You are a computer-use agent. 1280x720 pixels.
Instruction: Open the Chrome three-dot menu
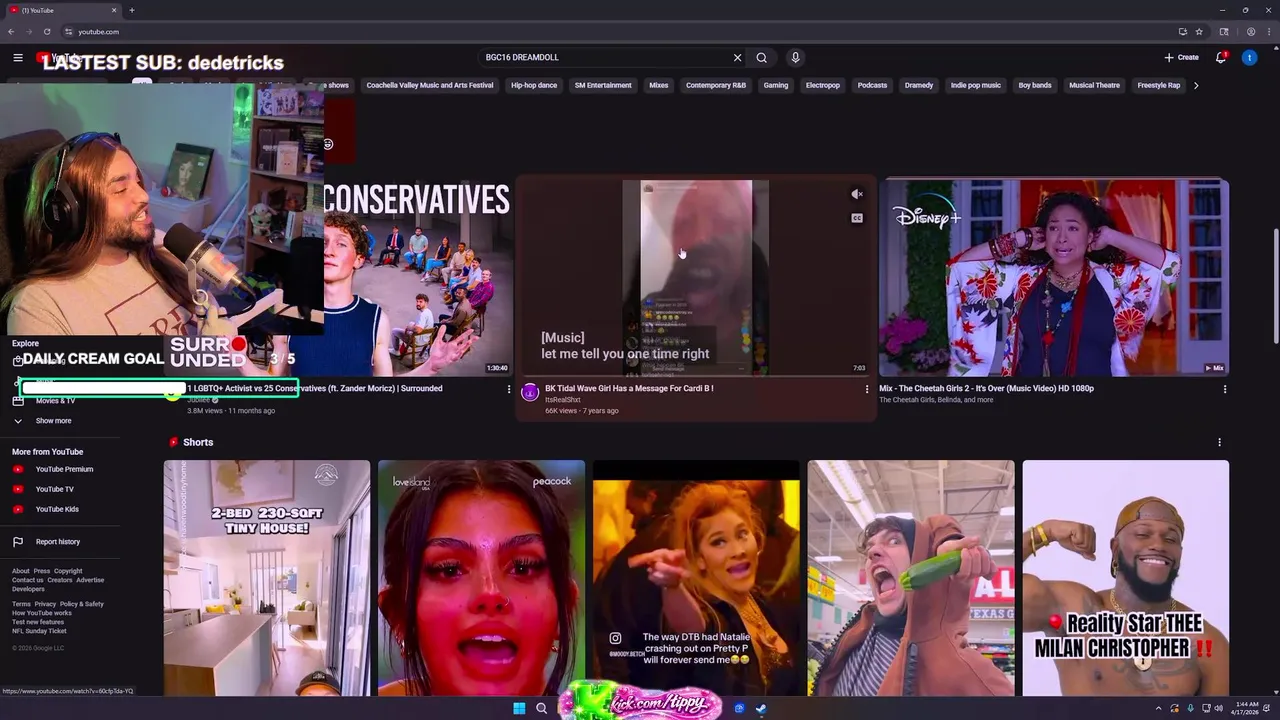tap(1267, 32)
